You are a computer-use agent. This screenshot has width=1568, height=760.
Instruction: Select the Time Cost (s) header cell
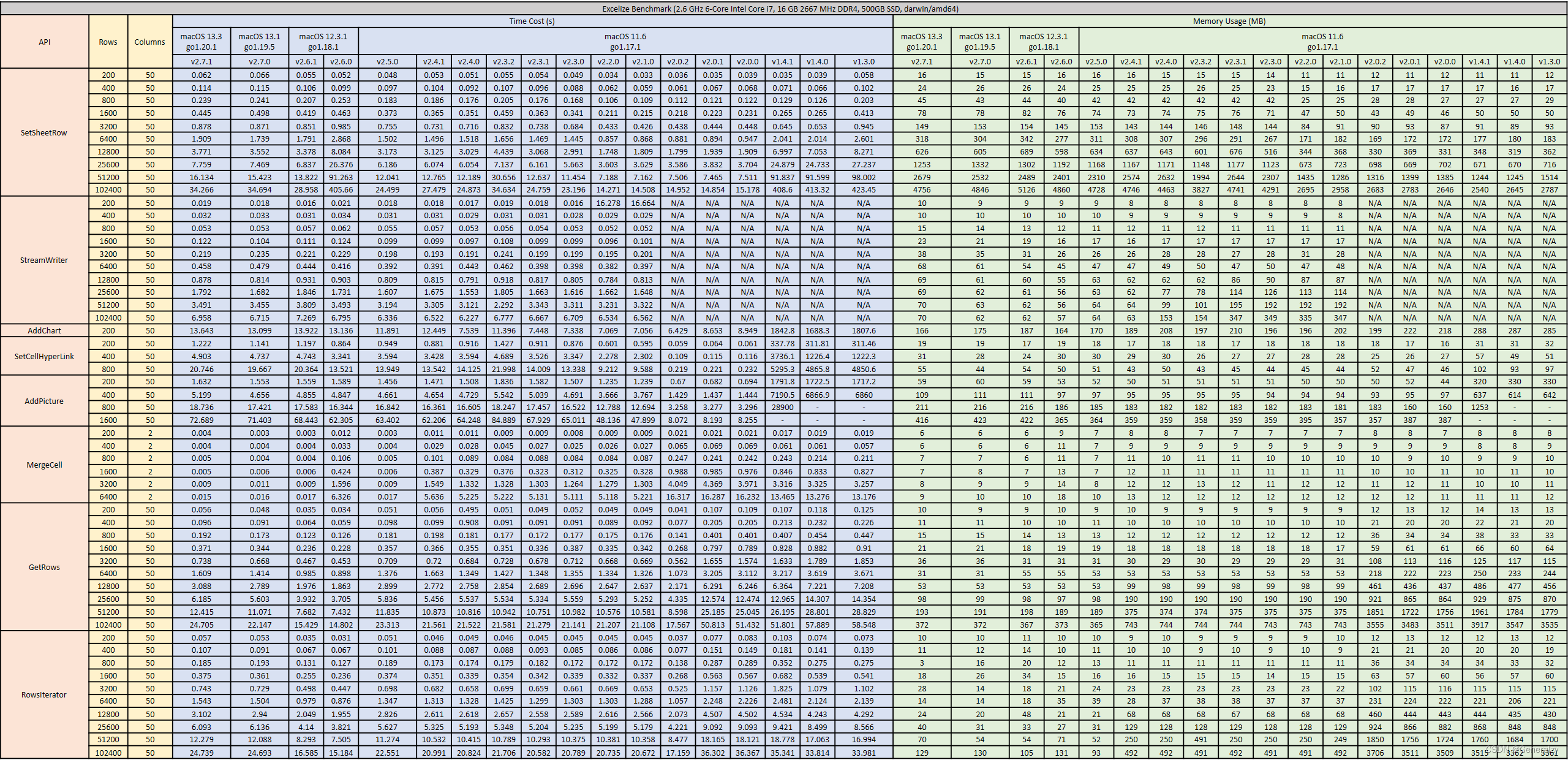pyautogui.click(x=532, y=21)
